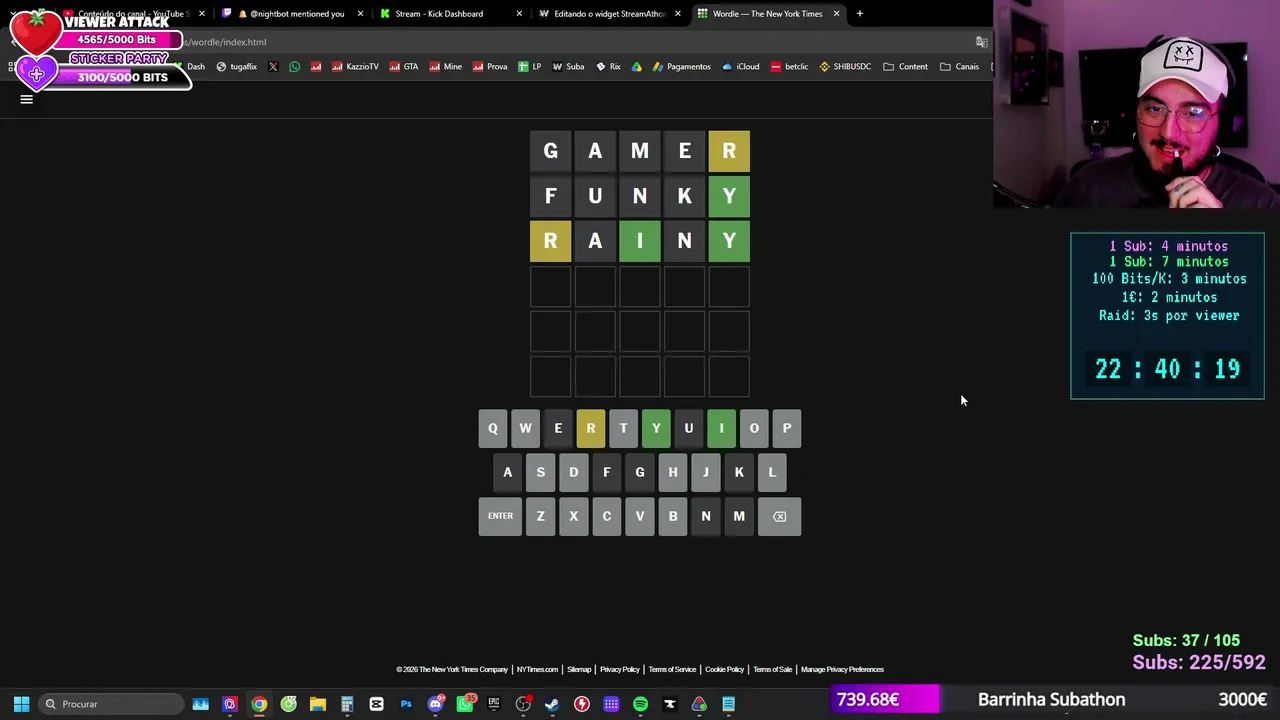Open the iCloud bookmark
Image resolution: width=1280 pixels, height=720 pixels.
pos(741,67)
